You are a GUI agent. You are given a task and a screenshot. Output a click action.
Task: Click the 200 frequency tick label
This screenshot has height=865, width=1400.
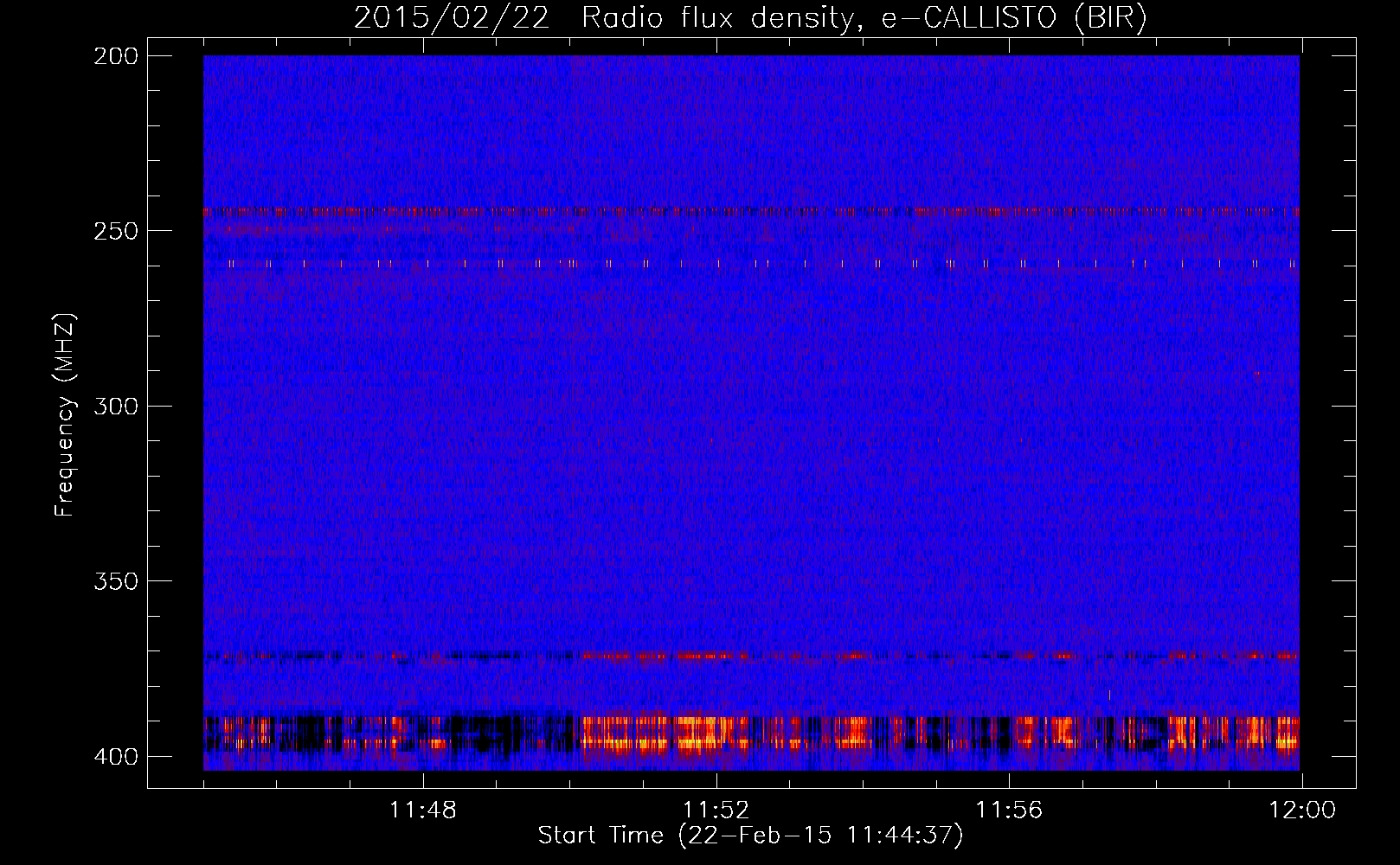[116, 56]
